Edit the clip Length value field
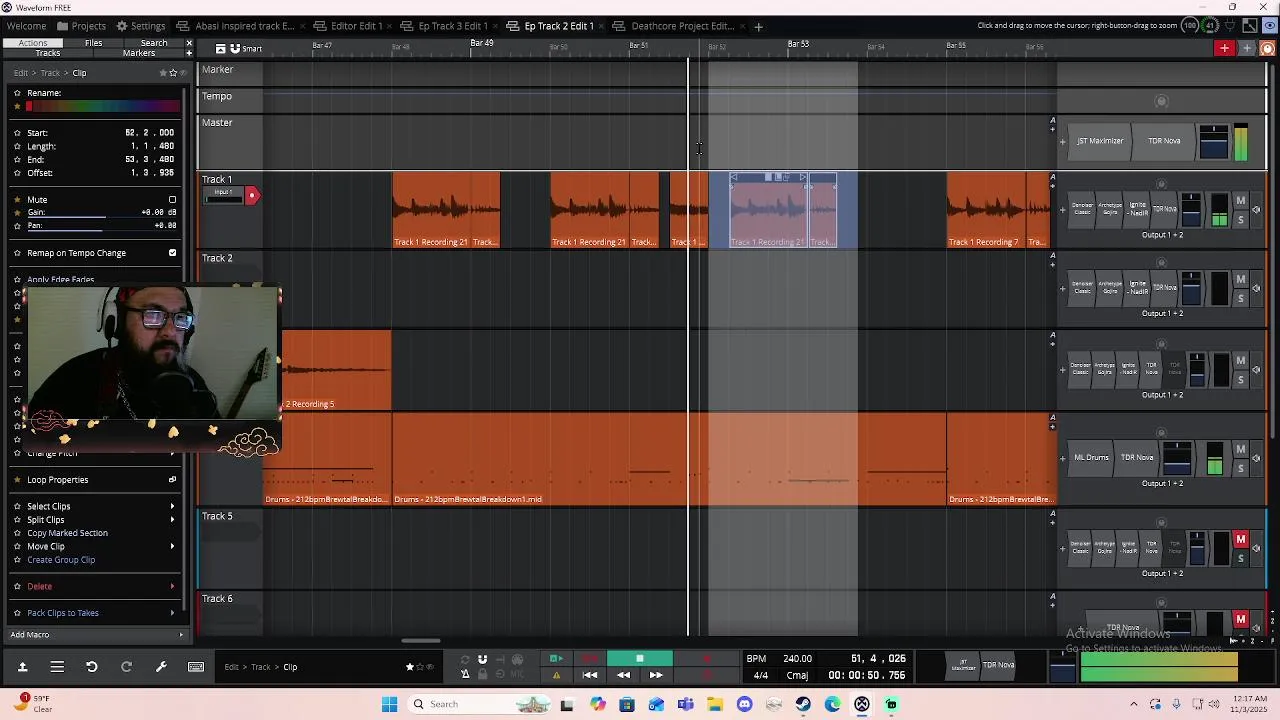 [x=152, y=146]
